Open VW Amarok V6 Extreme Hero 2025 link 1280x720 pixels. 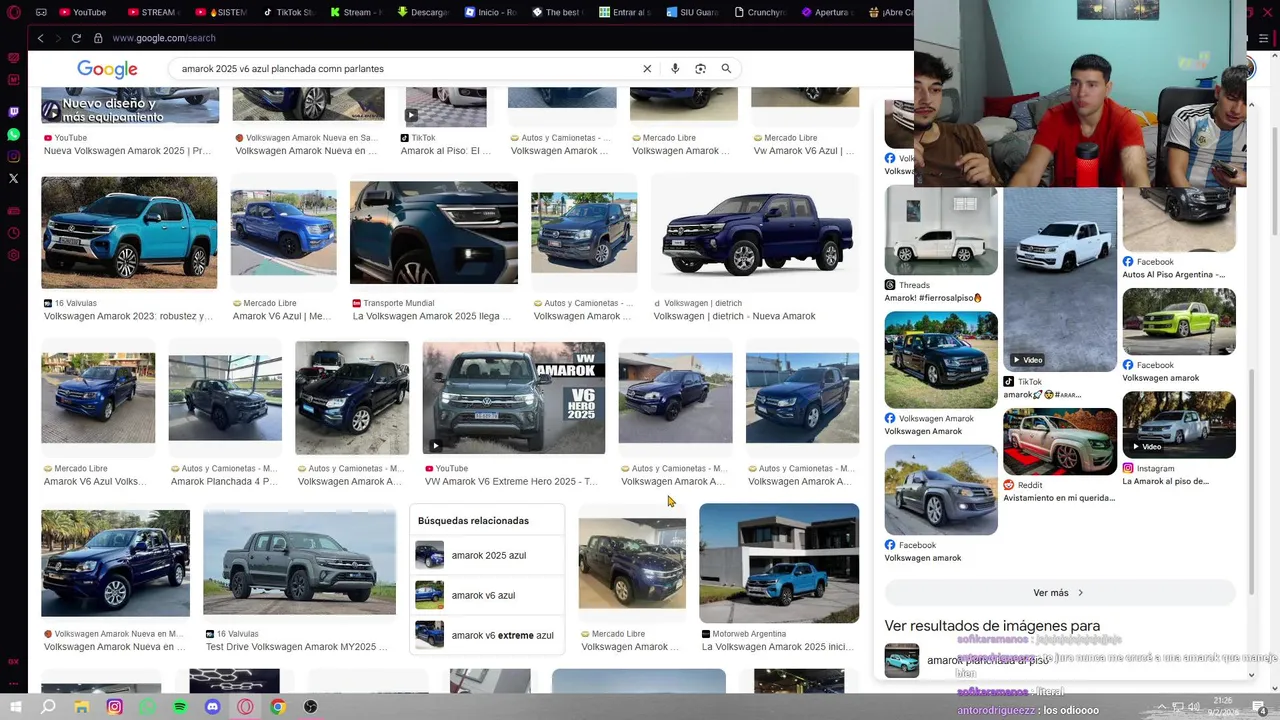click(x=511, y=481)
